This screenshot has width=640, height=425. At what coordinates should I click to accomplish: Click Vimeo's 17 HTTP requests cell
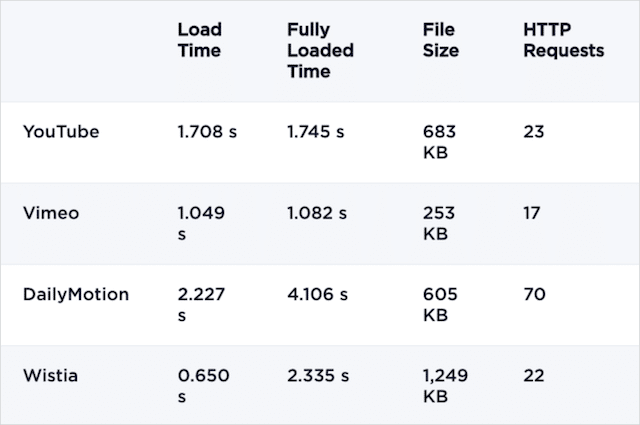pyautogui.click(x=532, y=213)
